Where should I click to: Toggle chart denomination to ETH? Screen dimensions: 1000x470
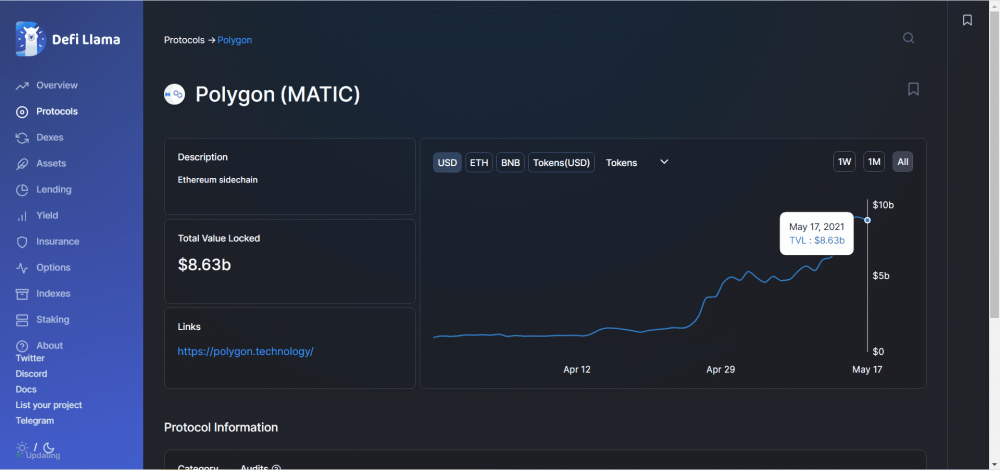pyautogui.click(x=479, y=162)
